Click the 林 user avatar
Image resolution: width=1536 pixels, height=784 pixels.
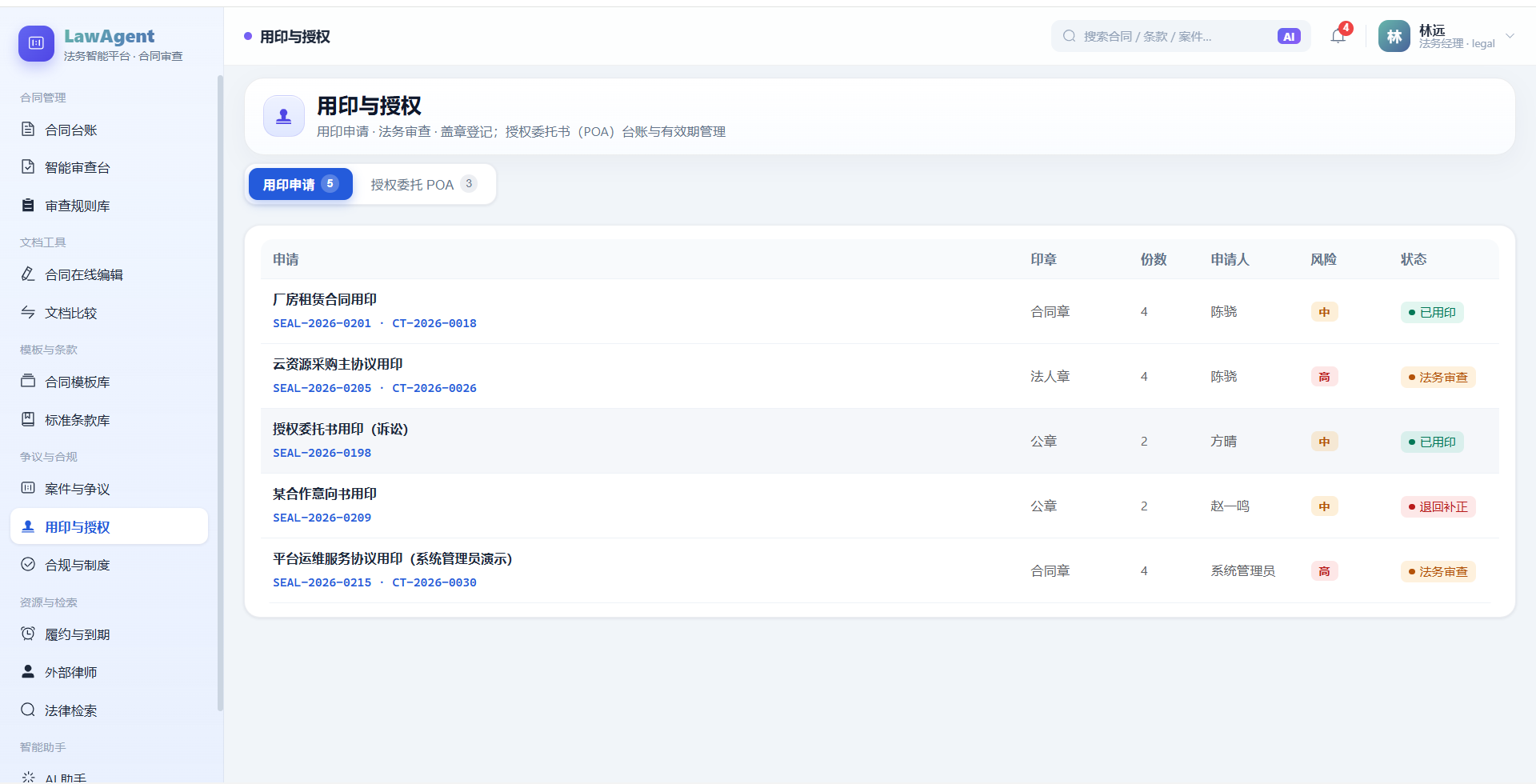(1394, 36)
